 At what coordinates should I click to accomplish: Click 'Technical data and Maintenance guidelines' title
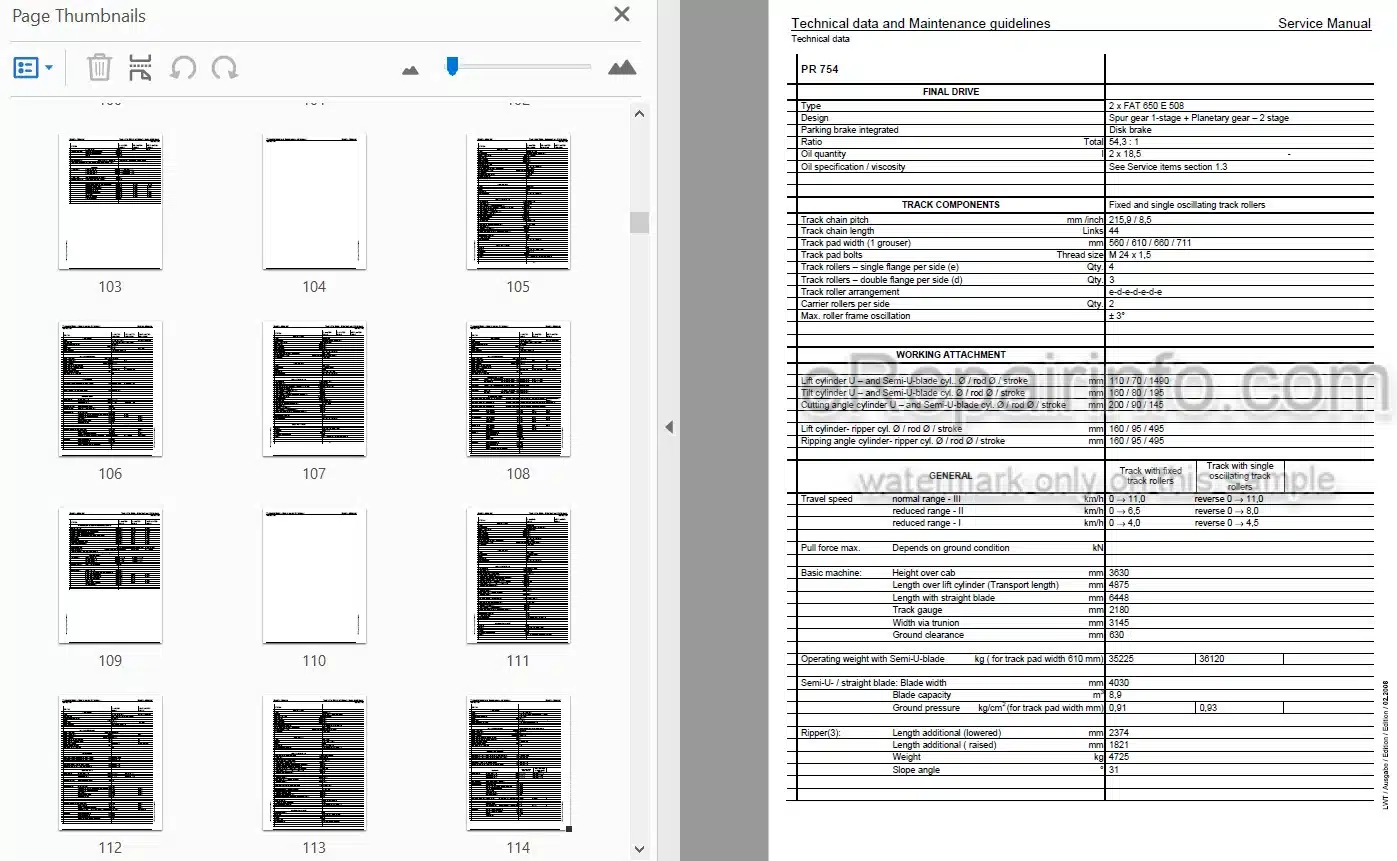921,23
